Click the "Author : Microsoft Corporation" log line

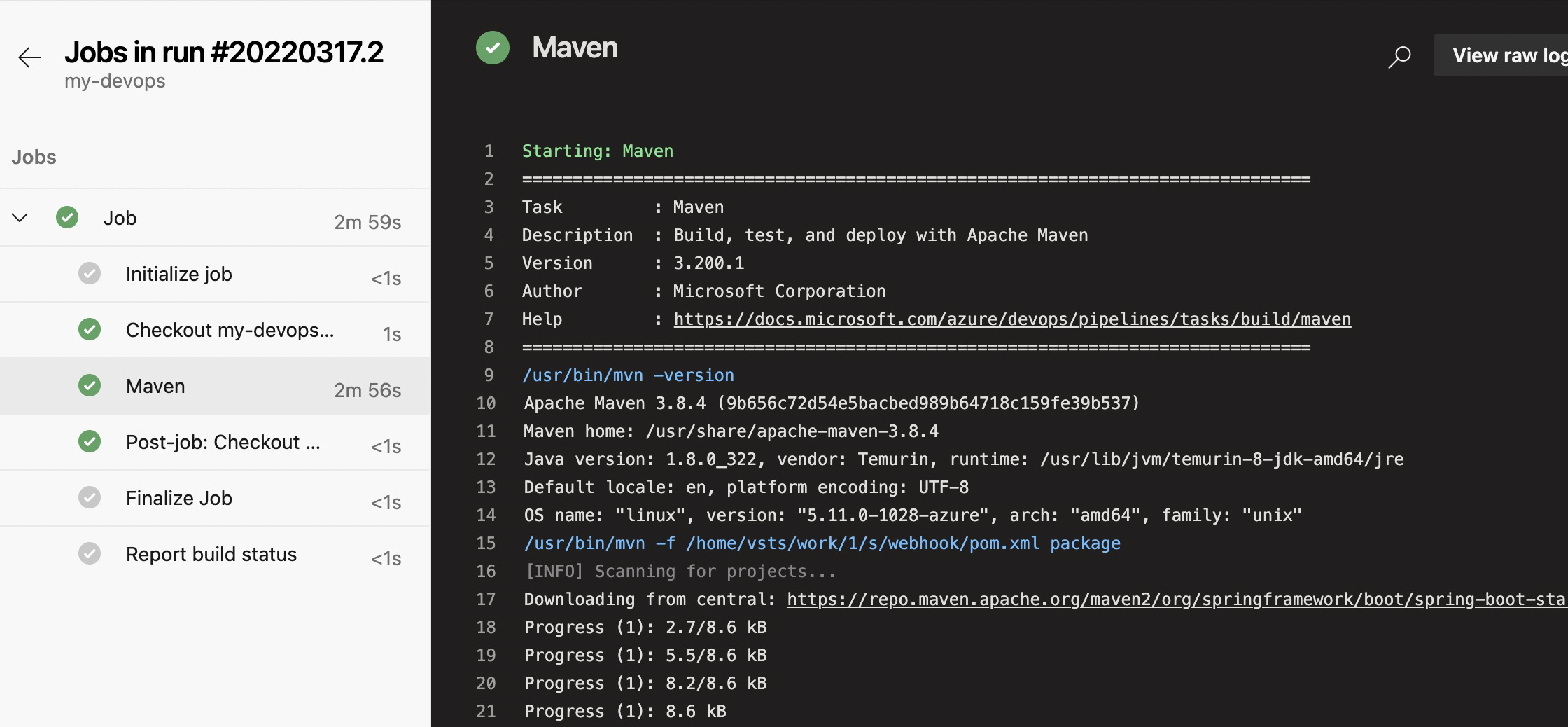pos(704,291)
